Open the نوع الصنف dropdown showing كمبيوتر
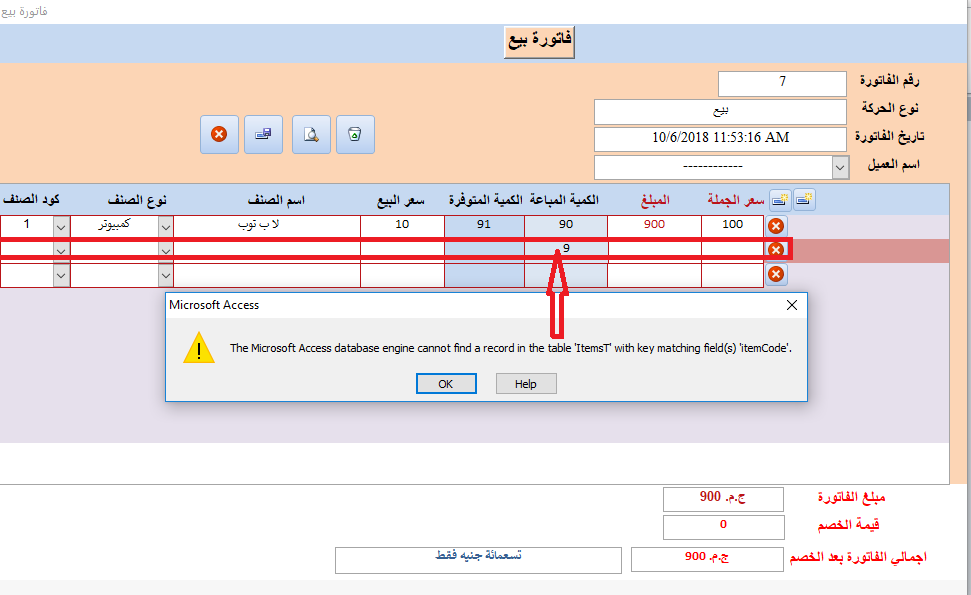 pyautogui.click(x=165, y=225)
